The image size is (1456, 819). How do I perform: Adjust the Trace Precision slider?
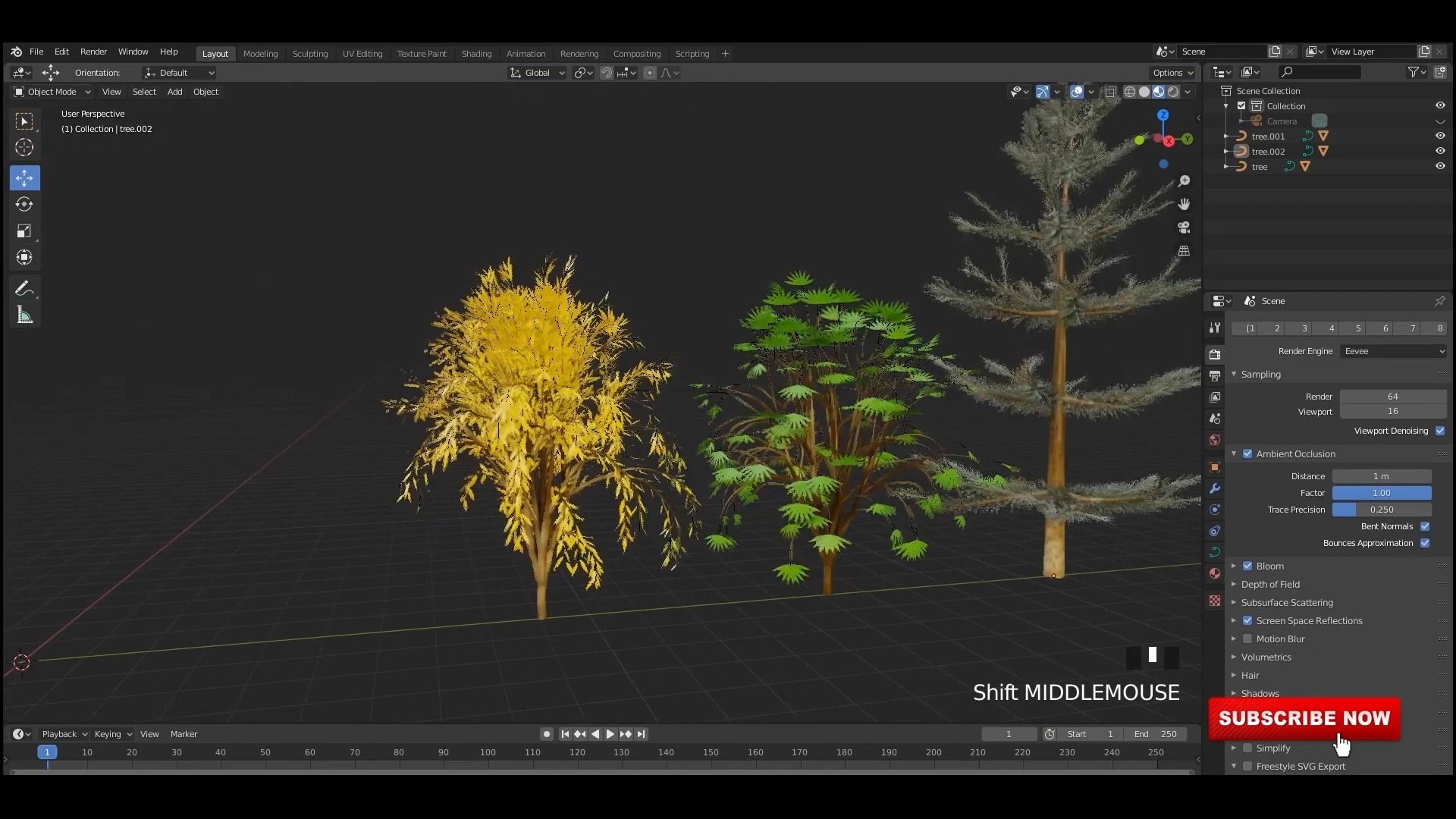pos(1382,510)
